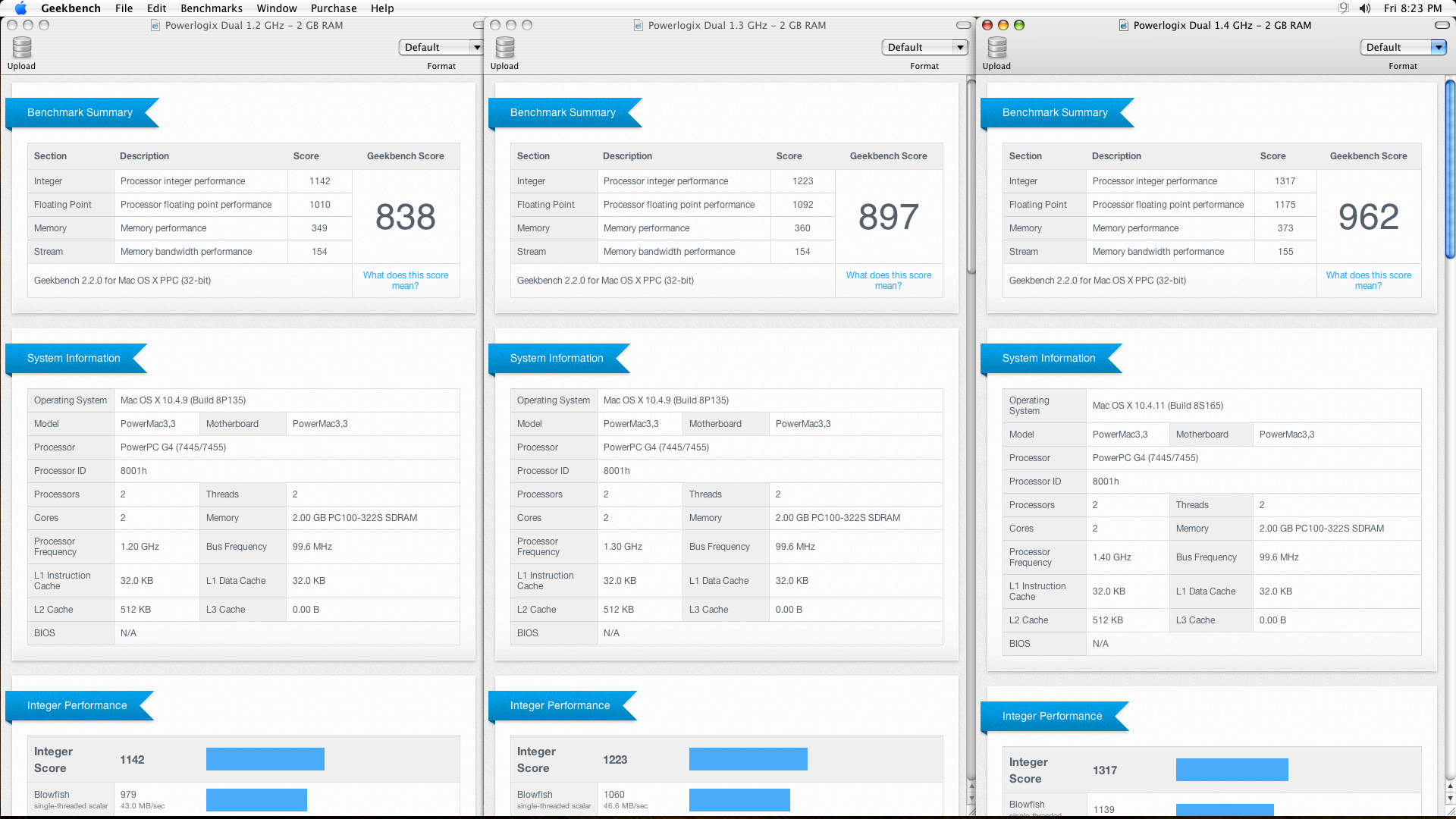The height and width of the screenshot is (819, 1456).
Task: Open the volume icon in menu bar
Action: click(1365, 8)
